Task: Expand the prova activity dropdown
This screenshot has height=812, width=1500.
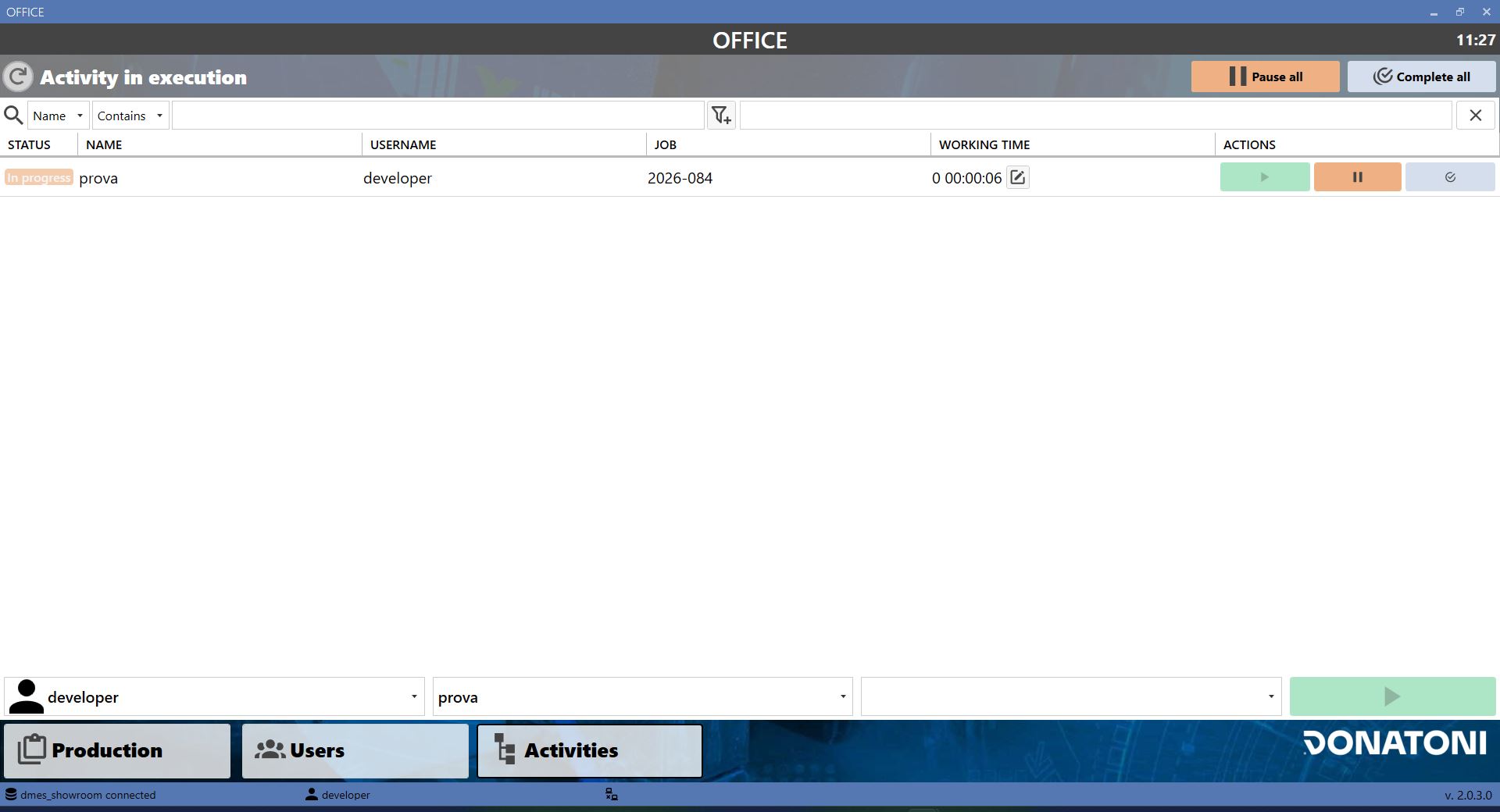Action: [642, 696]
